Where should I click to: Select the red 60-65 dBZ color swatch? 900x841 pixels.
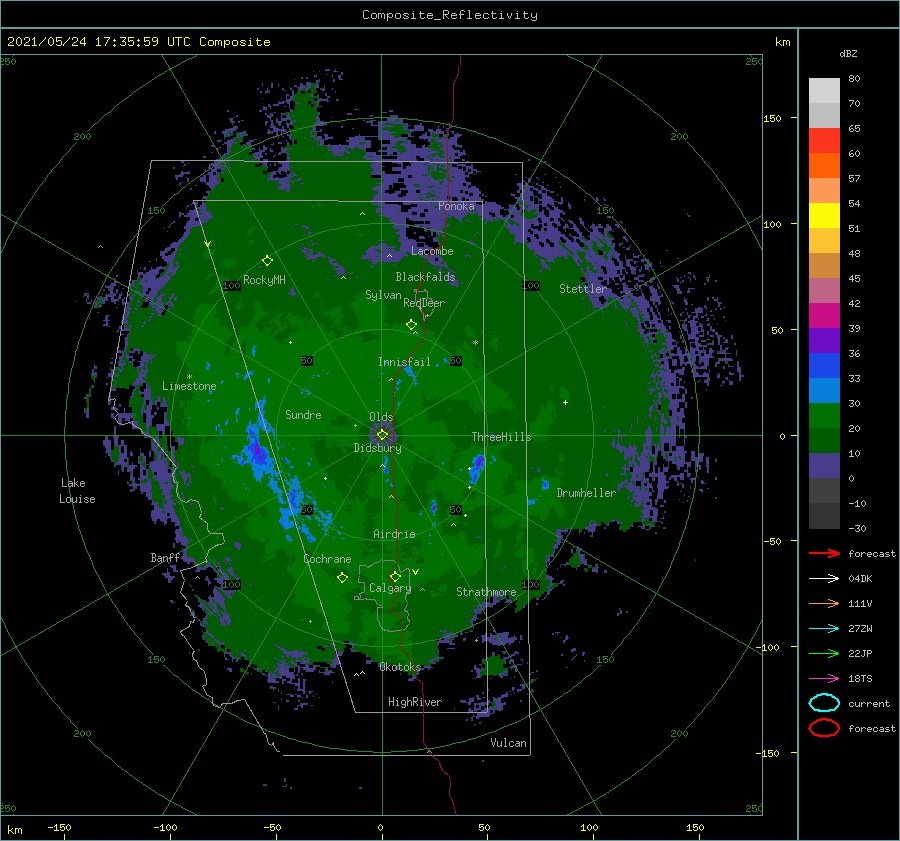(x=824, y=141)
